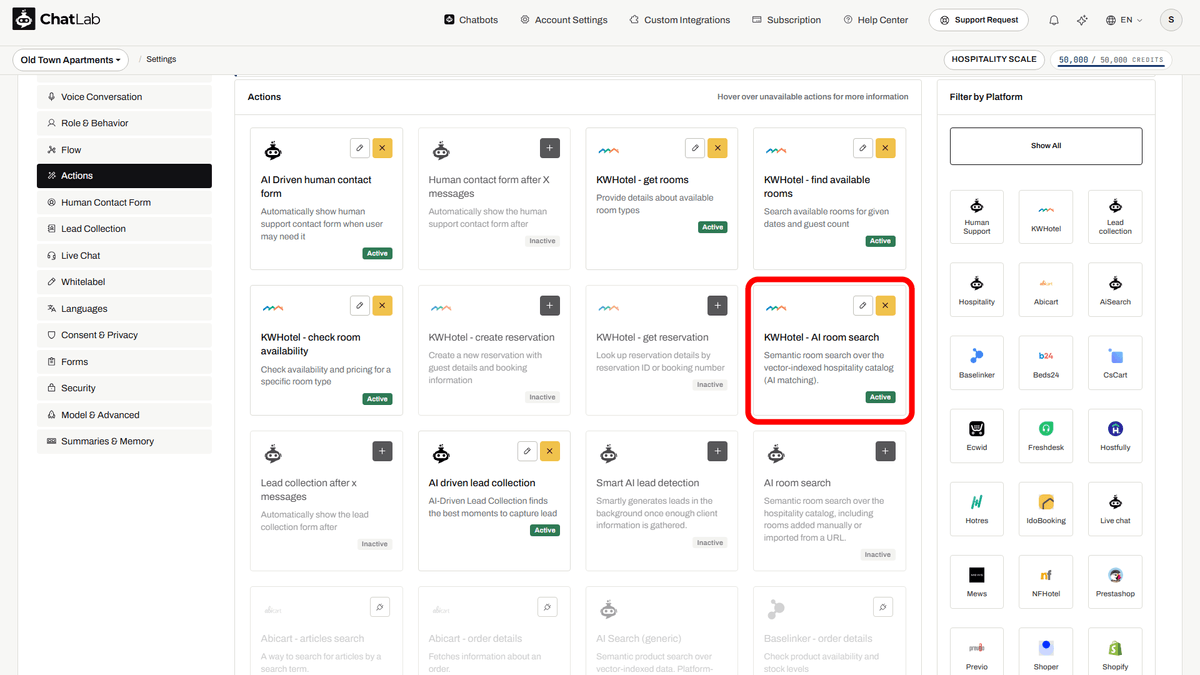Filter by AiSearch platform
The image size is (1200, 675).
coord(1115,290)
